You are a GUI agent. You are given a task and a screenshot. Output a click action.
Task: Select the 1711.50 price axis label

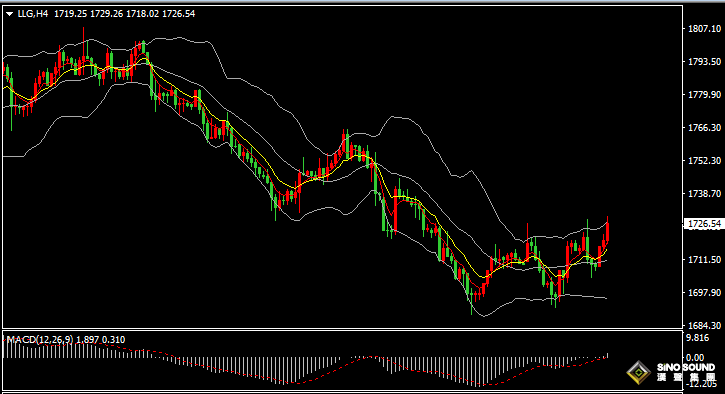705,259
